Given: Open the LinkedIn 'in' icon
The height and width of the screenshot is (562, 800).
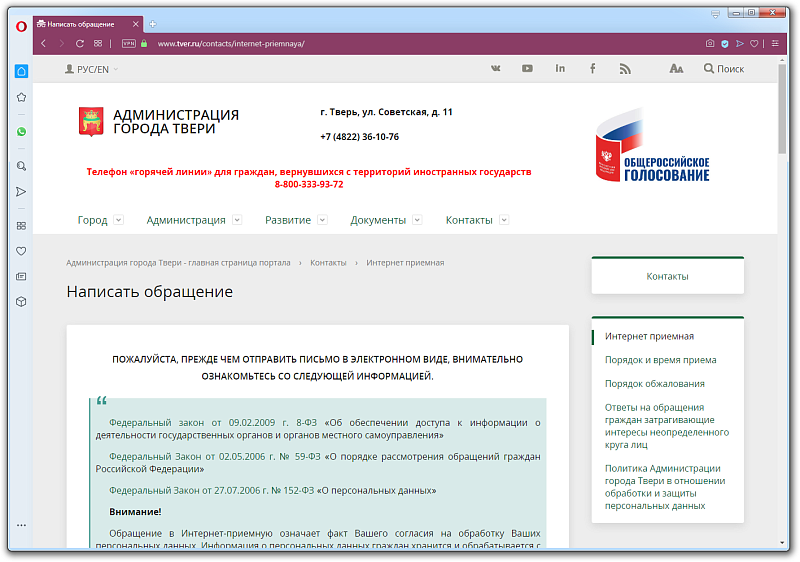Looking at the screenshot, I should pyautogui.click(x=560, y=68).
